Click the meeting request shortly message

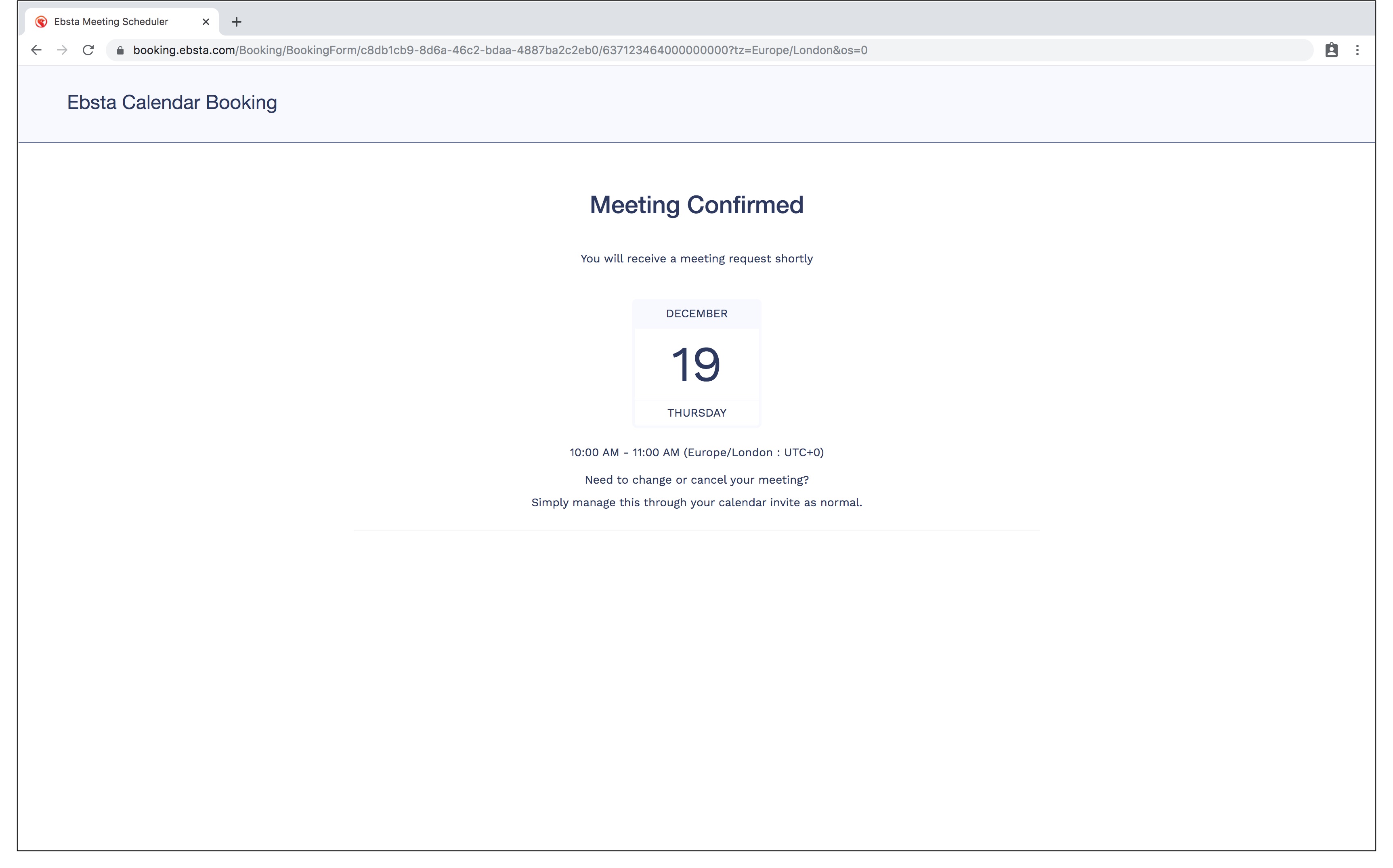(696, 259)
